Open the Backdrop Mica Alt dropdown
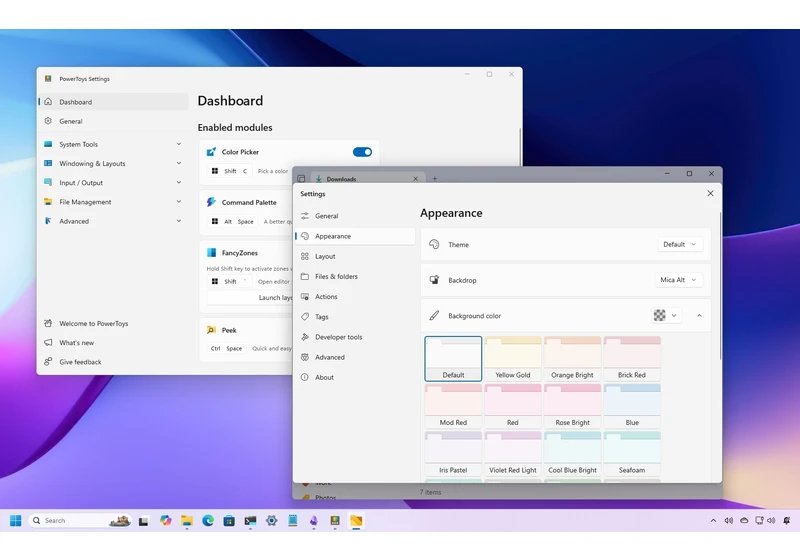This screenshot has width=800, height=560. [x=679, y=280]
